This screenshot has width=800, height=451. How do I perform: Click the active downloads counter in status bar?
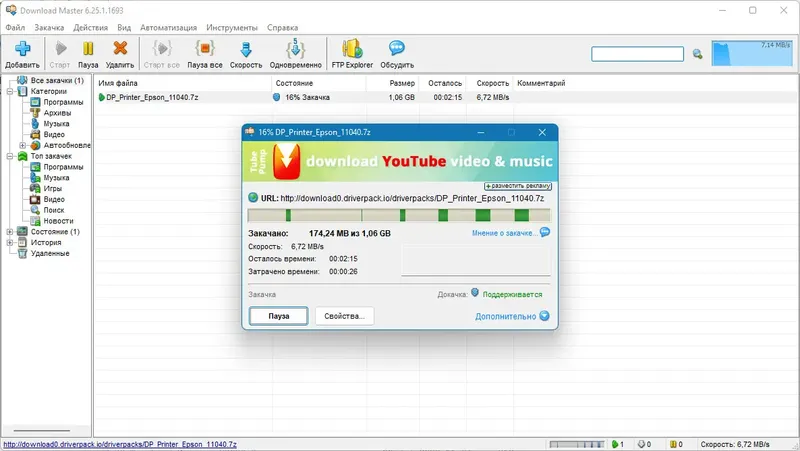click(x=618, y=444)
